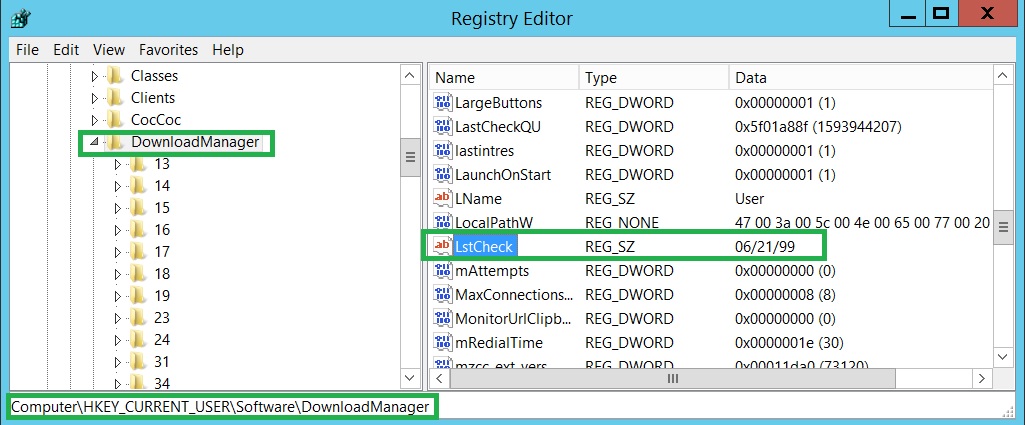Click folder icon for key 15
1025x425 pixels.
(x=138, y=208)
